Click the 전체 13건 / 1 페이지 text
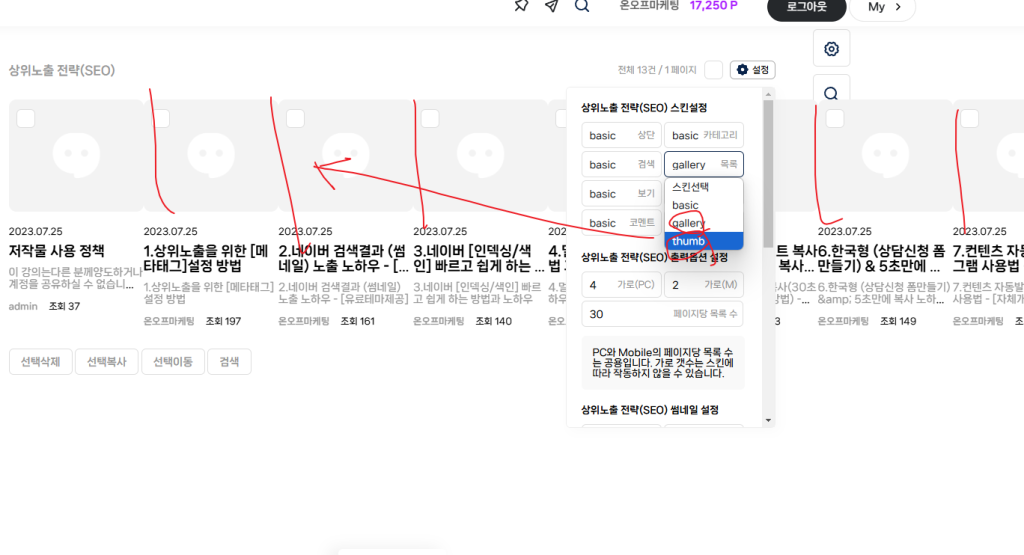Image resolution: width=1024 pixels, height=555 pixels. coord(657,70)
